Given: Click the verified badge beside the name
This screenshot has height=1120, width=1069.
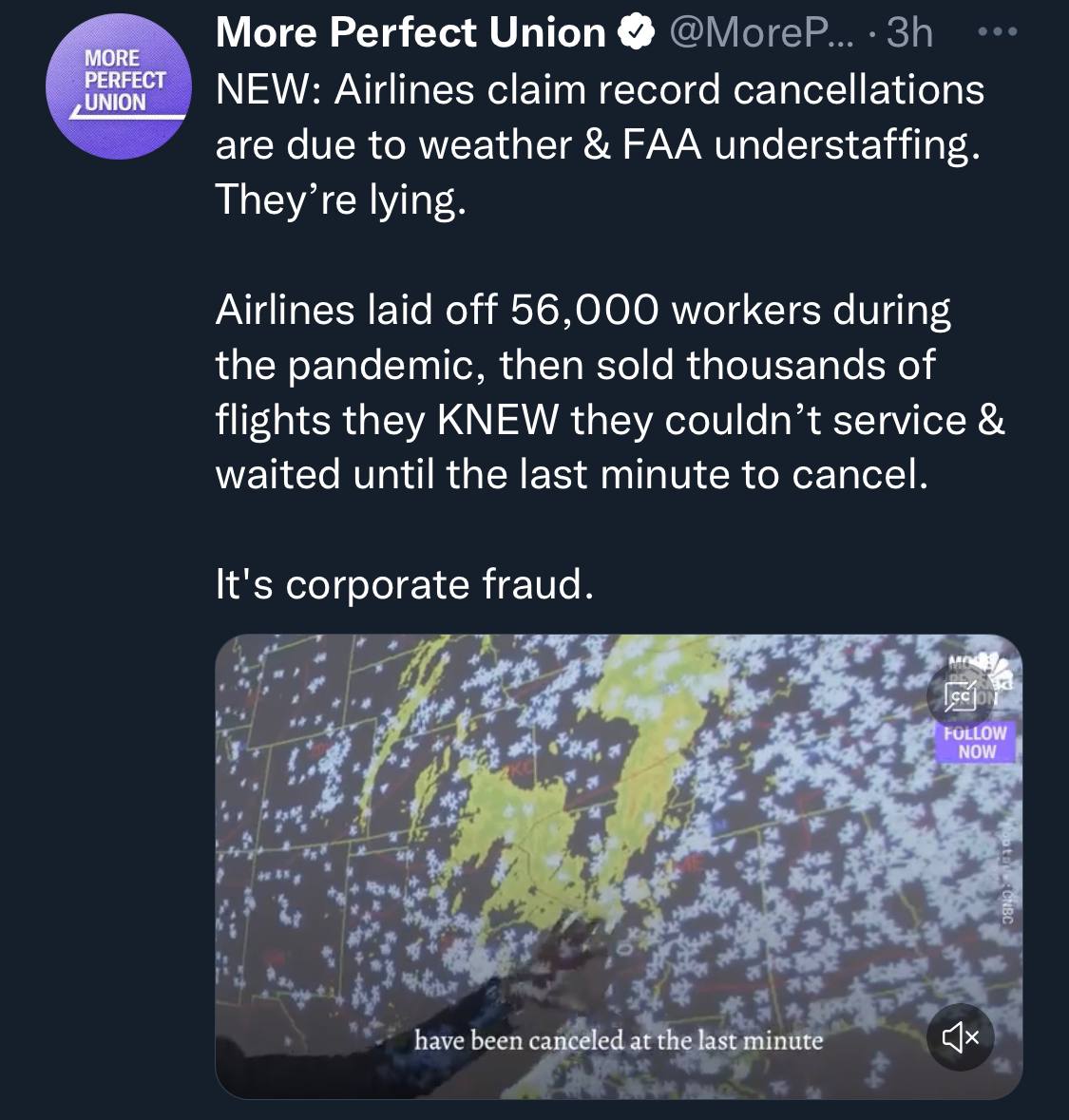Looking at the screenshot, I should (x=637, y=34).
